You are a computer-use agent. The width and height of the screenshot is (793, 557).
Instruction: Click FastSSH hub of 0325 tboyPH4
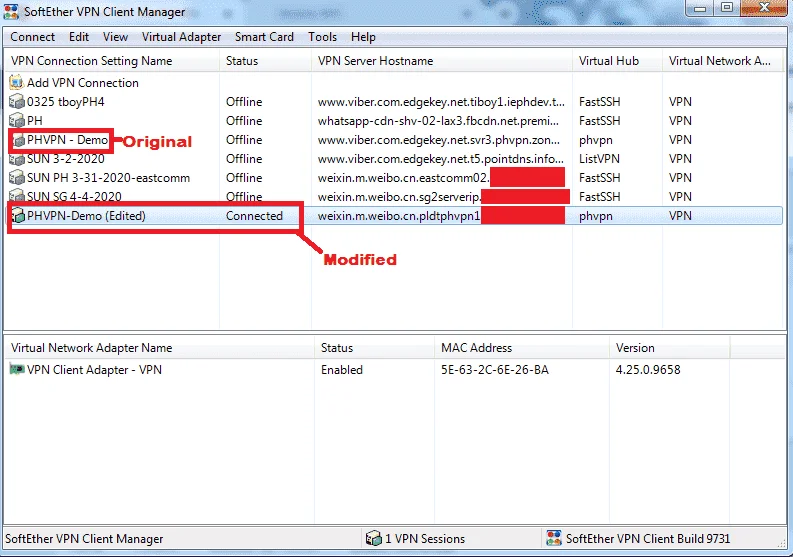(x=600, y=102)
